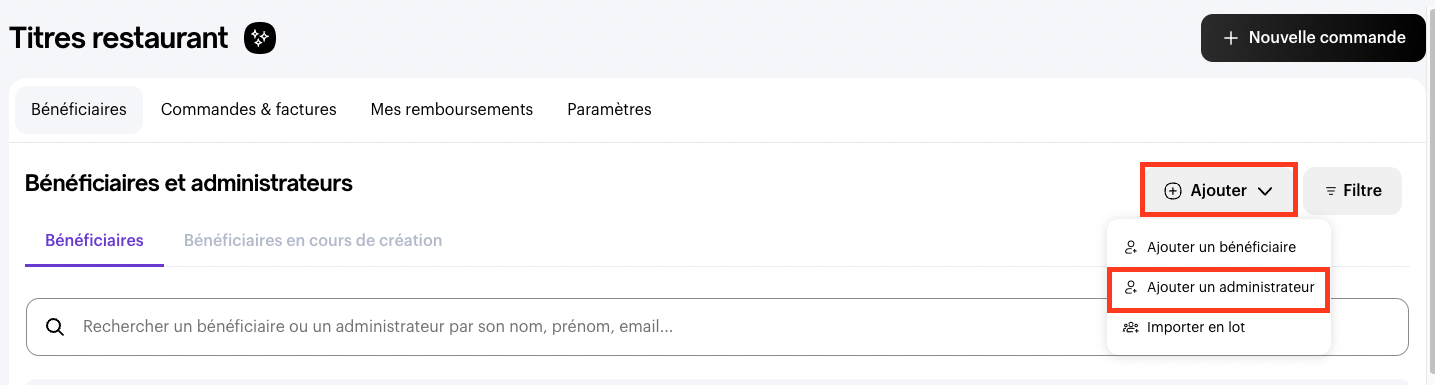Select Importer en lot menu entry
Viewport: 1435px width, 385px height.
(x=1219, y=327)
